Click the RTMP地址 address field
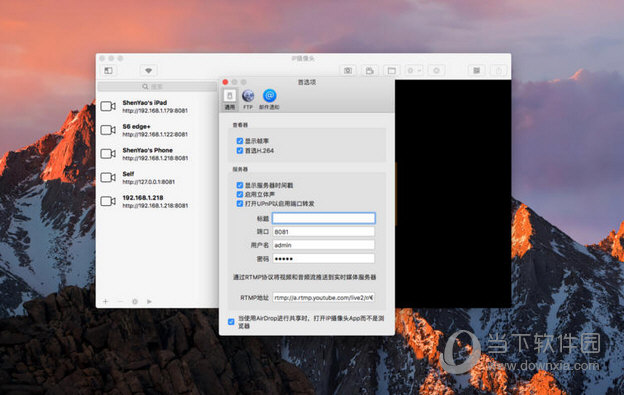Image resolution: width=624 pixels, height=395 pixels. 324,298
